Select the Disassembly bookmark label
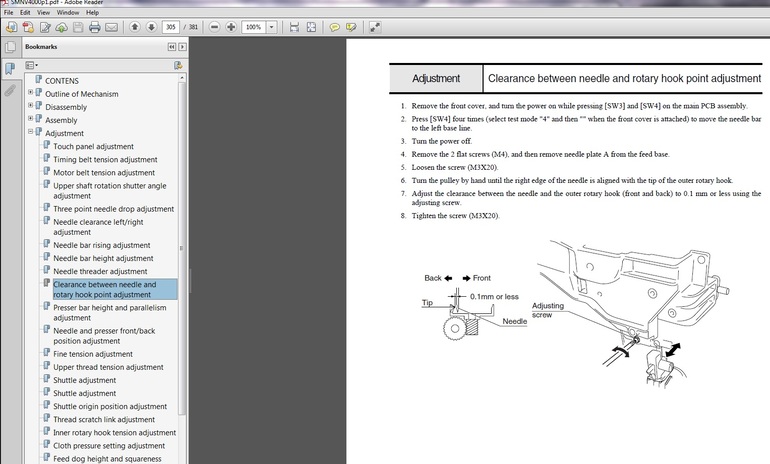 coord(66,107)
